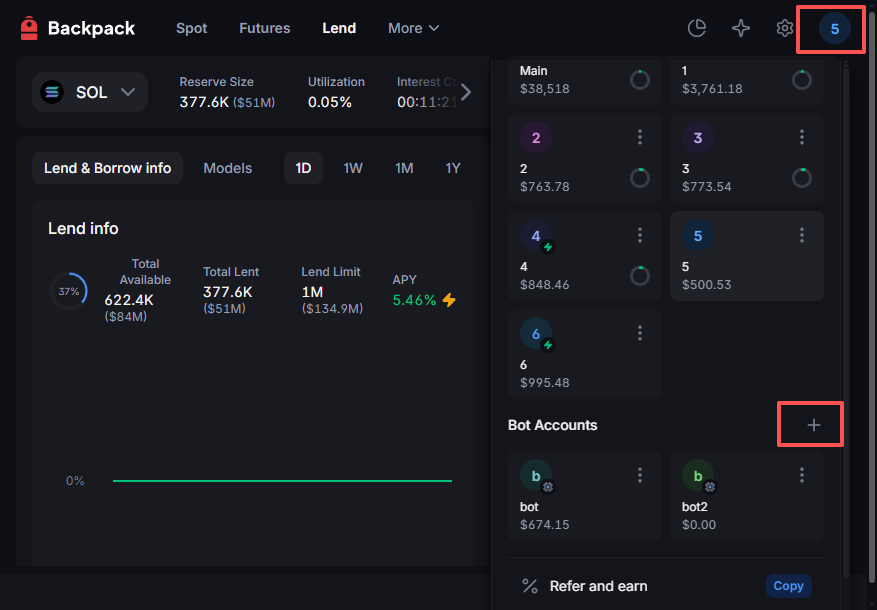Switch to the Models tab
The height and width of the screenshot is (610, 877).
228,168
